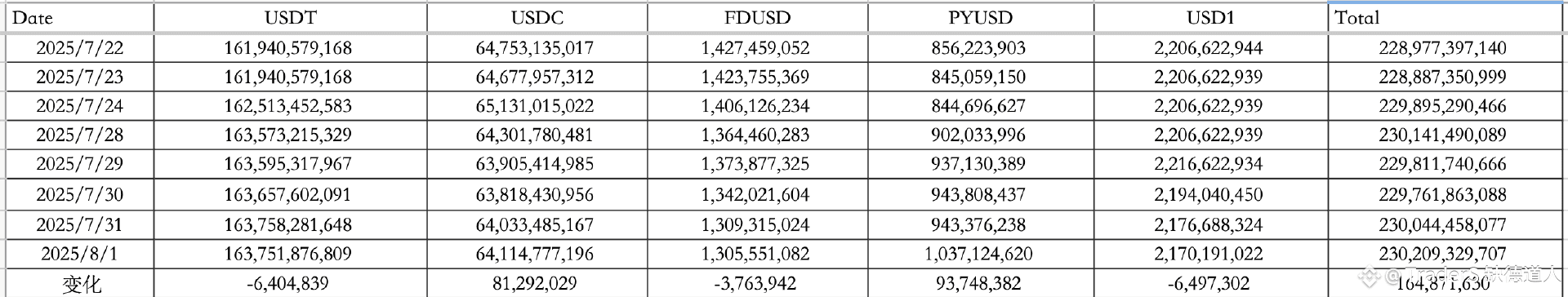Click PYUSD value 1,037,124,620

[978, 254]
